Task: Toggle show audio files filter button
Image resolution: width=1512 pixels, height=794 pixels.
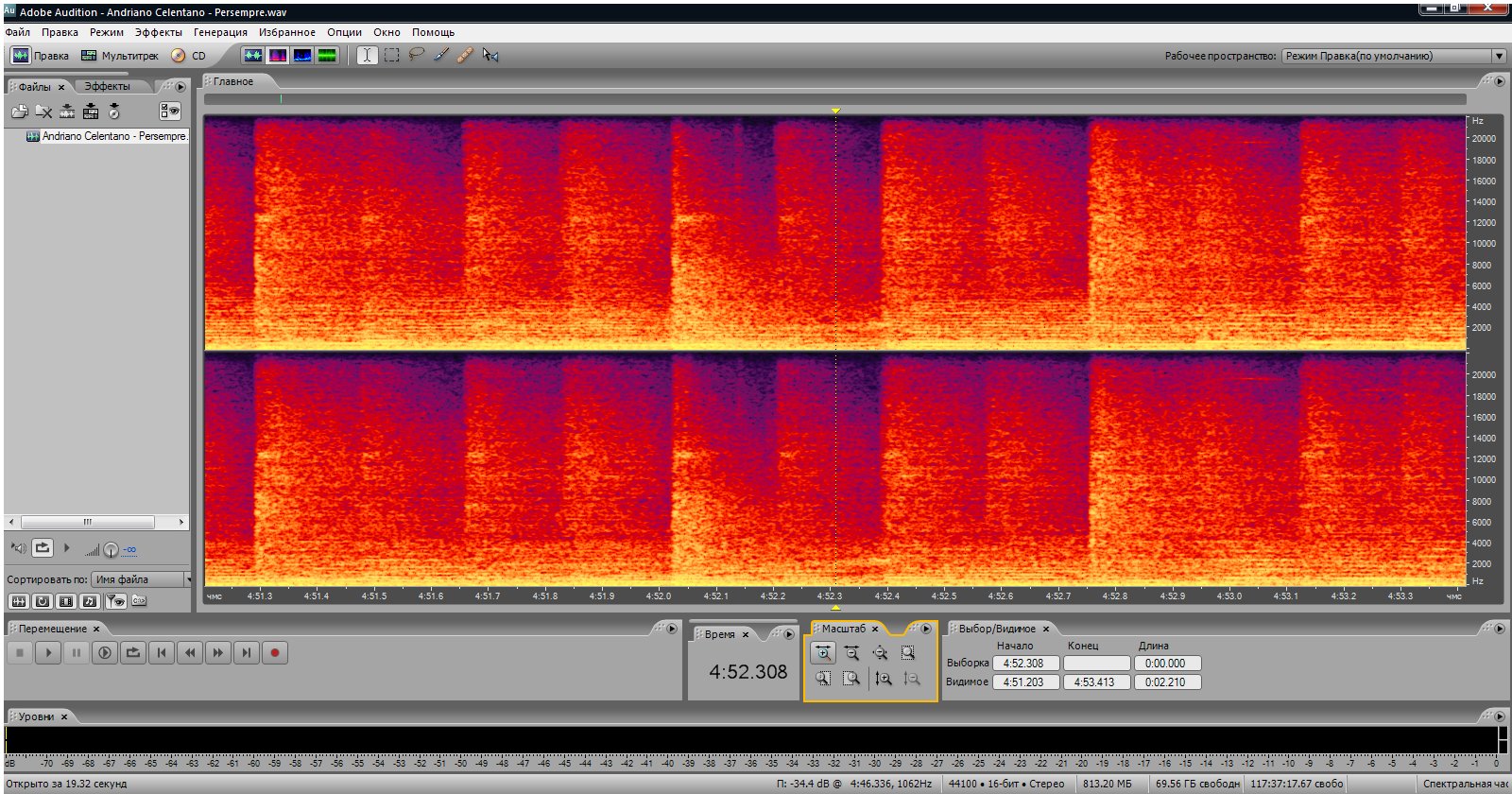Action: (x=18, y=601)
